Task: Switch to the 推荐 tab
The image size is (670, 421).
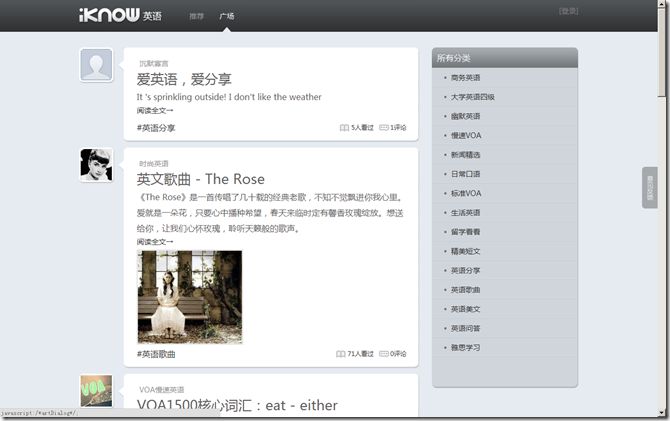Action: pyautogui.click(x=197, y=16)
